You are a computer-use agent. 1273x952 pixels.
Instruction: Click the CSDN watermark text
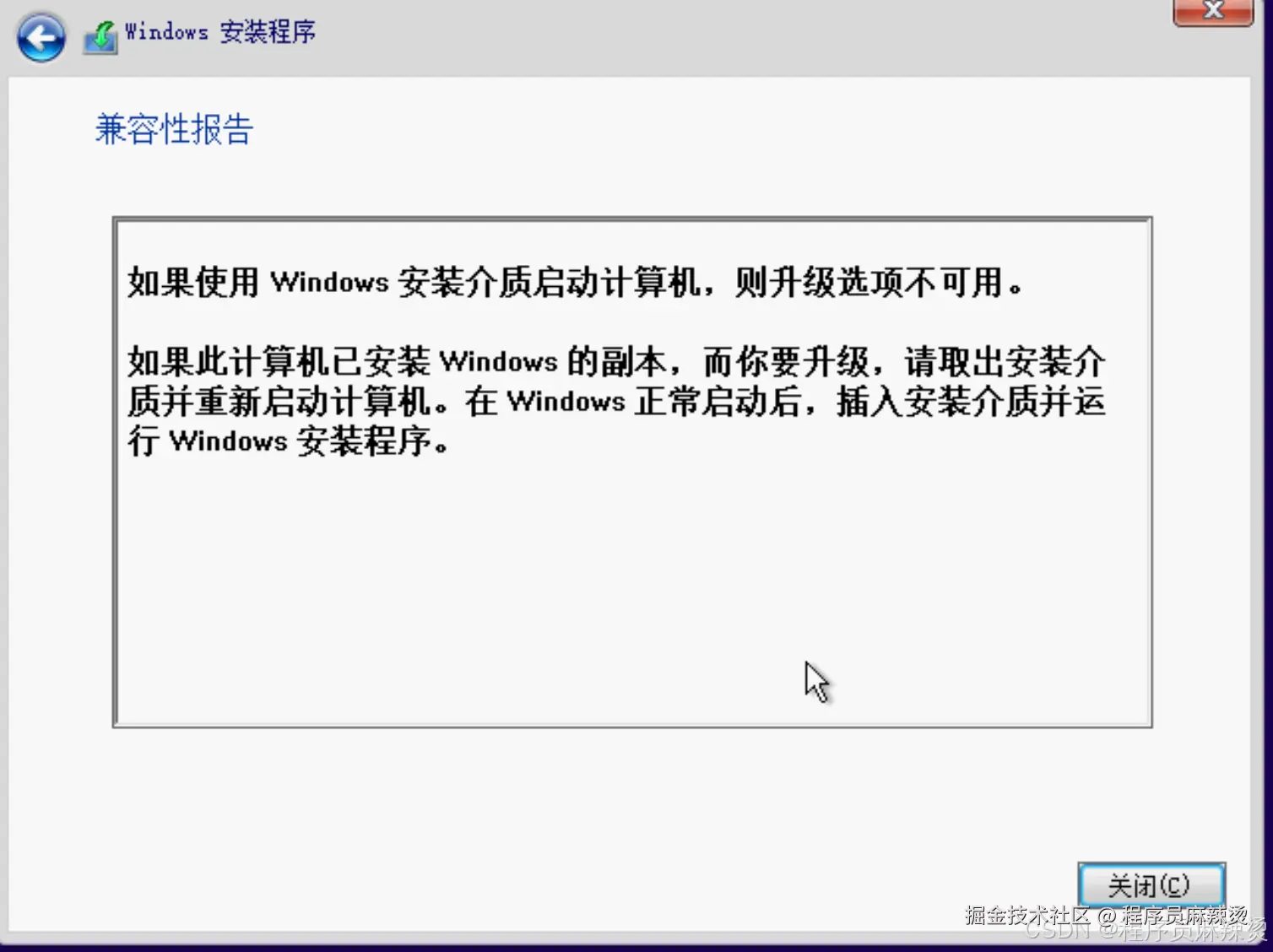tap(1057, 931)
